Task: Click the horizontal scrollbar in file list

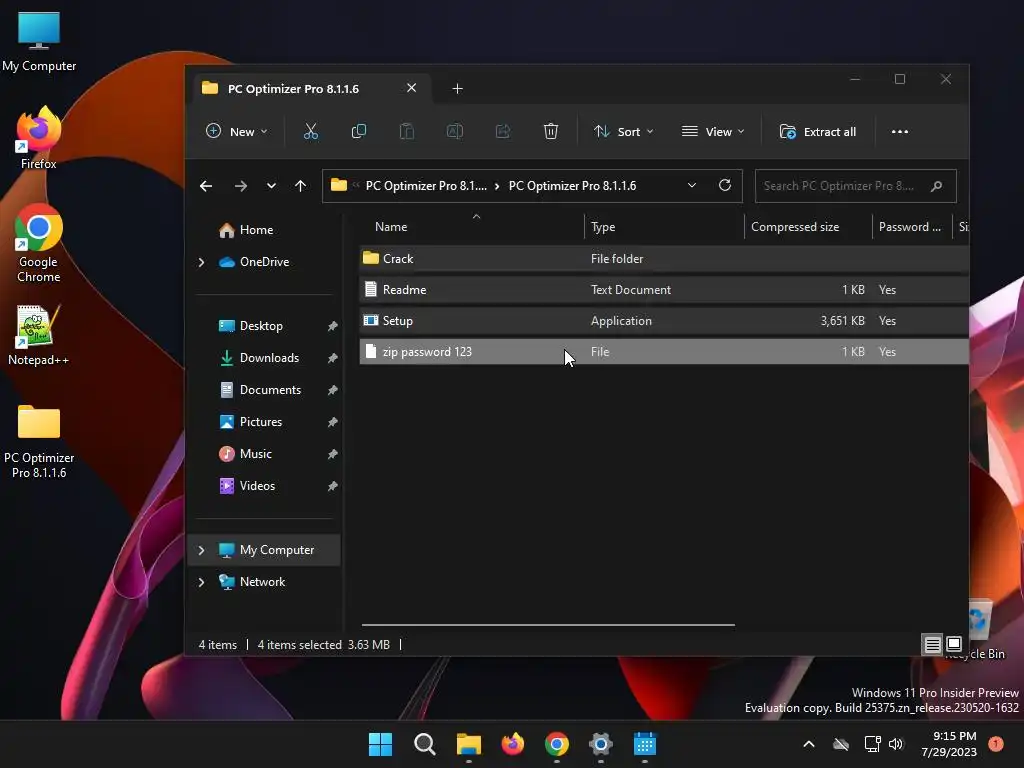Action: click(548, 625)
